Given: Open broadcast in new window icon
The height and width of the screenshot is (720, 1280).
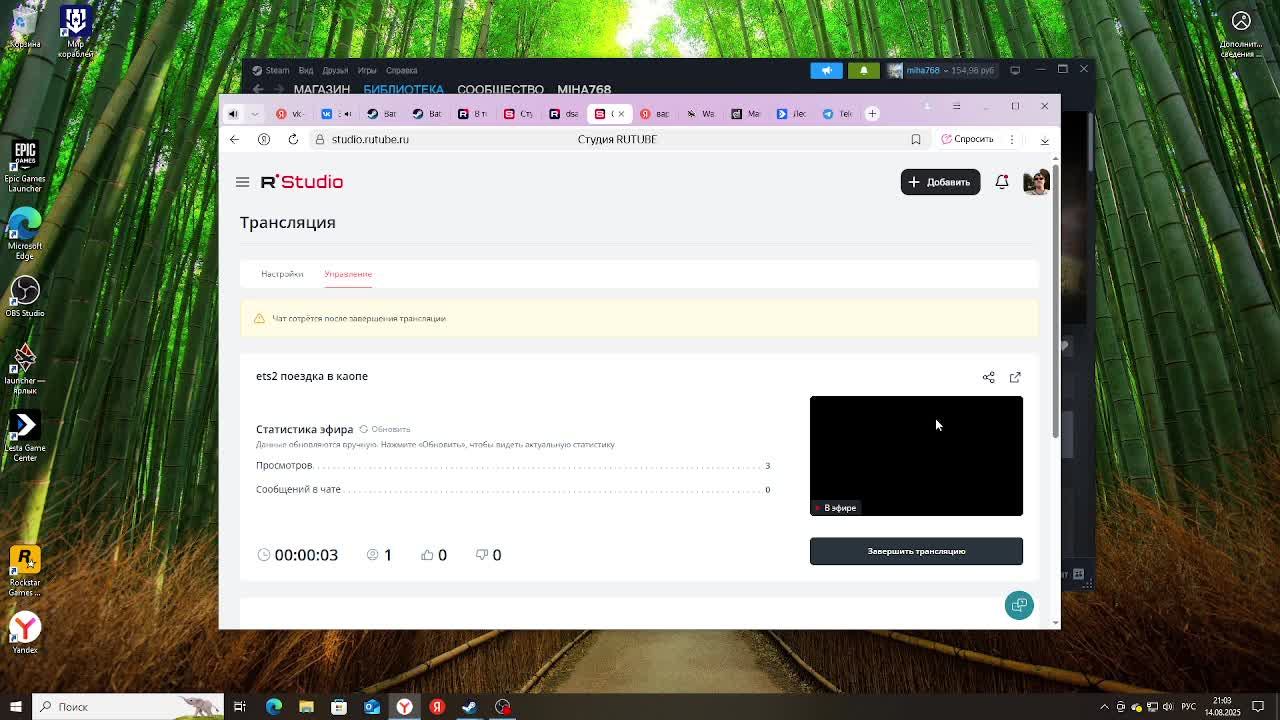Looking at the screenshot, I should 1015,377.
